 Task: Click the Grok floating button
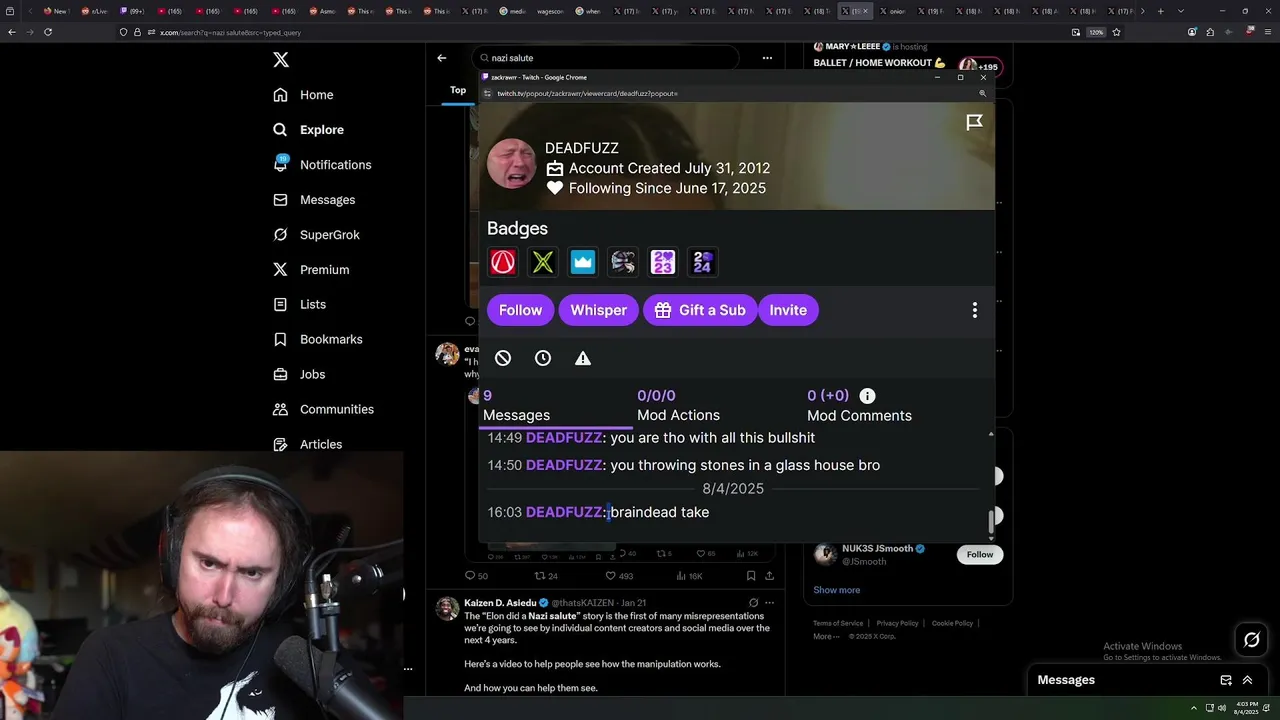pyautogui.click(x=1251, y=640)
